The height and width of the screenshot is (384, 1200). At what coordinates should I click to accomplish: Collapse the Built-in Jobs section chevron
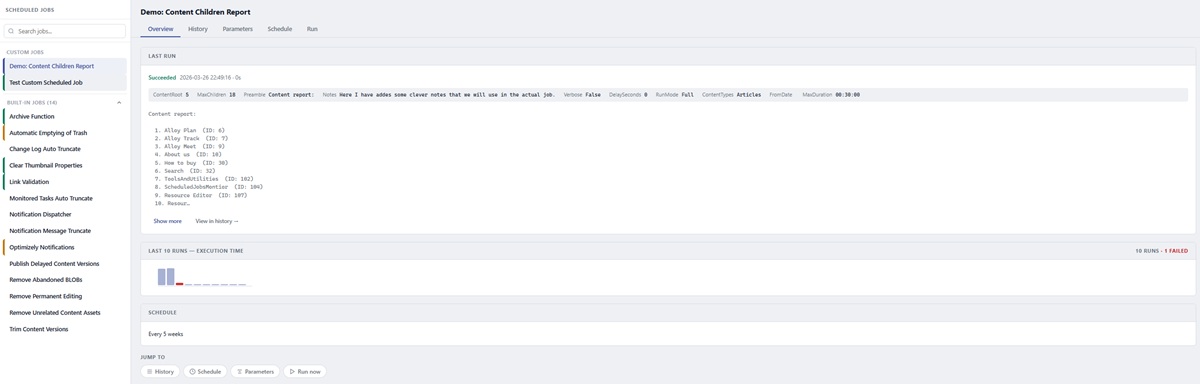pos(119,102)
